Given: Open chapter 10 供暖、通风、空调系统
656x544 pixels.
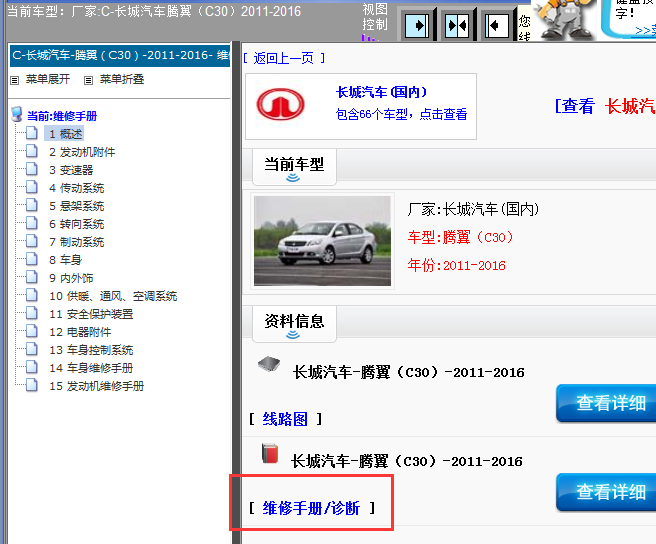Looking at the screenshot, I should coord(113,296).
